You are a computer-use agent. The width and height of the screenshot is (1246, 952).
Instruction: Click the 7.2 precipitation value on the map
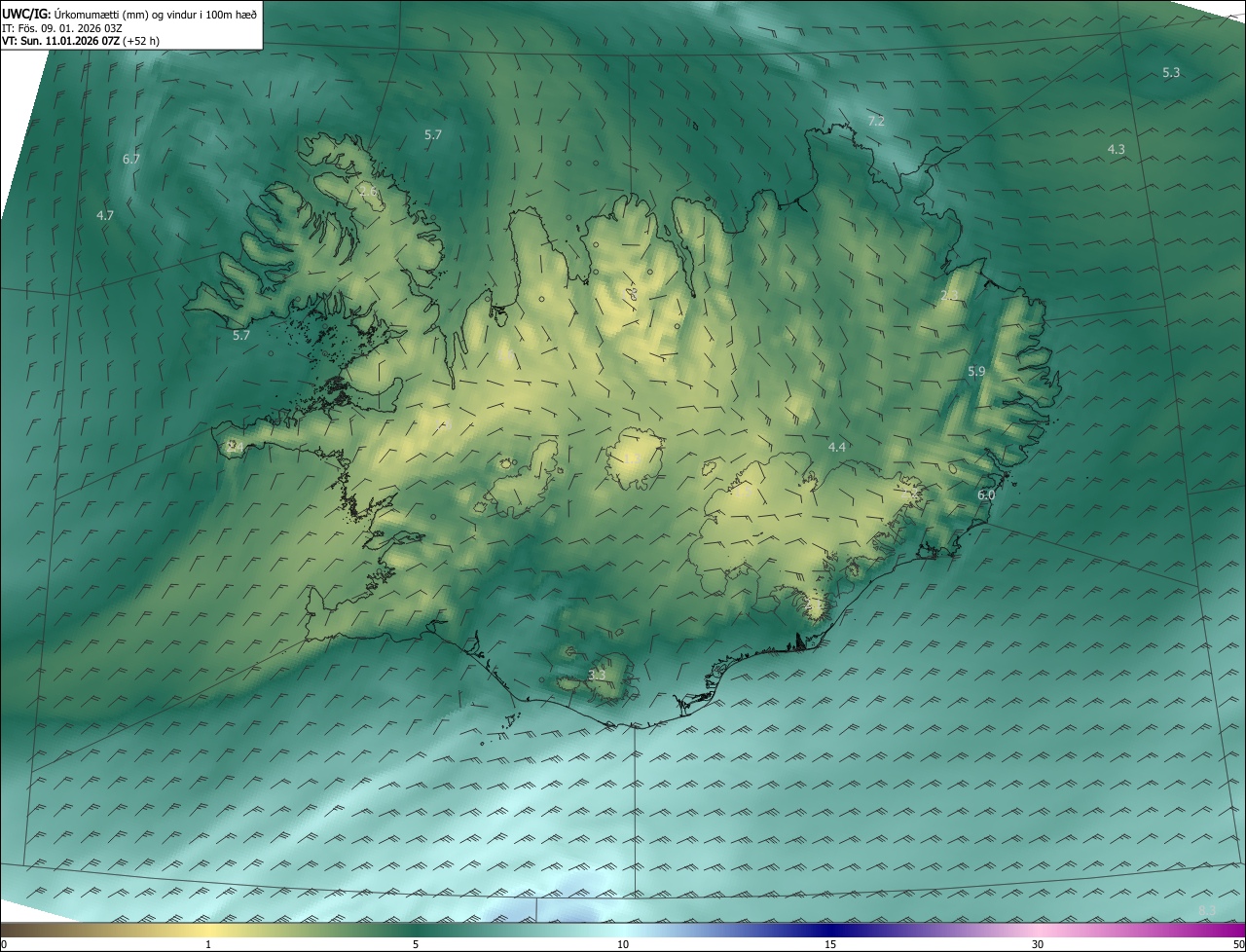tap(876, 121)
